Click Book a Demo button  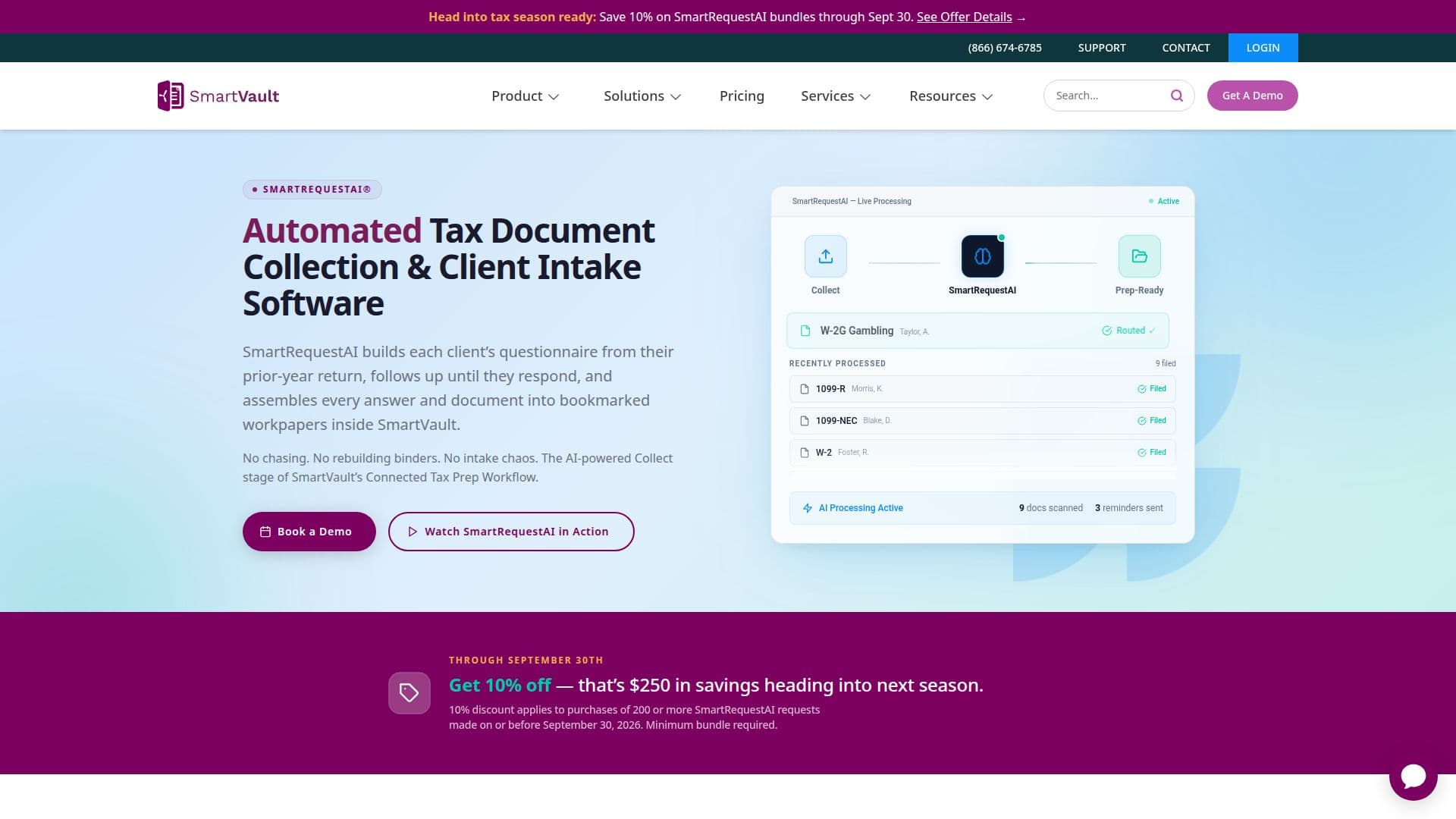[309, 532]
